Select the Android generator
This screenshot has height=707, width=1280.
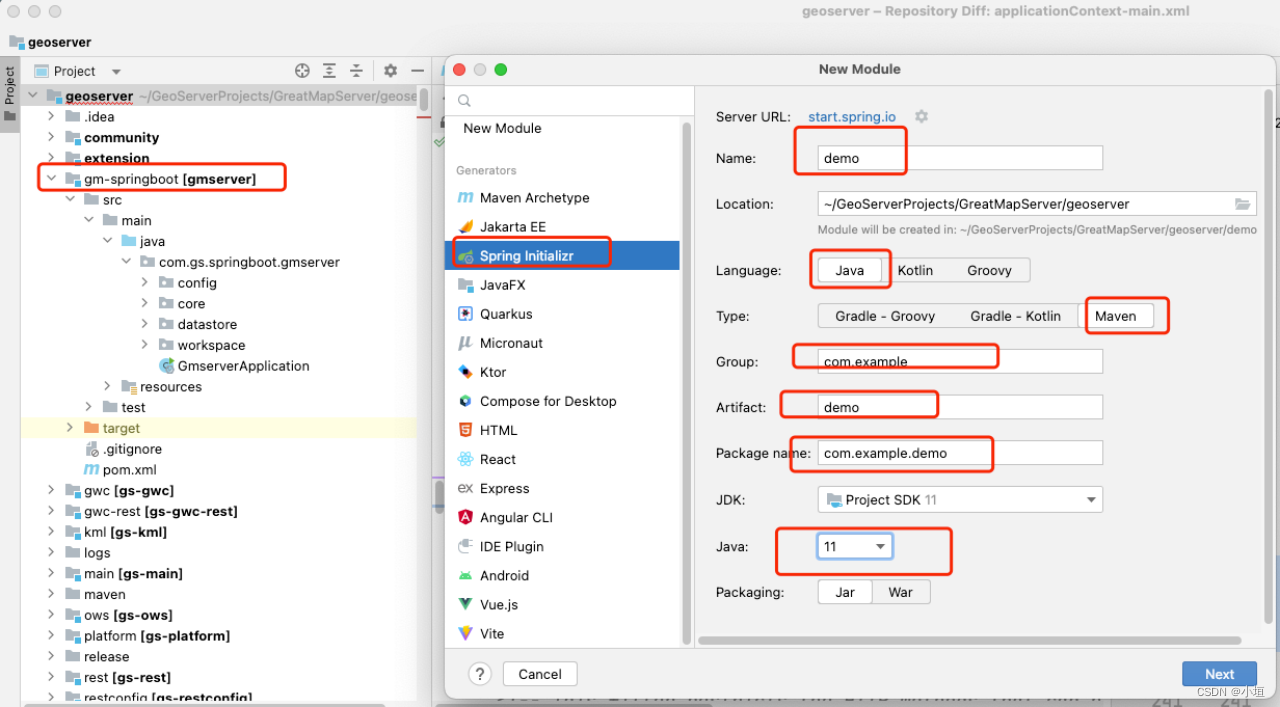(562, 575)
